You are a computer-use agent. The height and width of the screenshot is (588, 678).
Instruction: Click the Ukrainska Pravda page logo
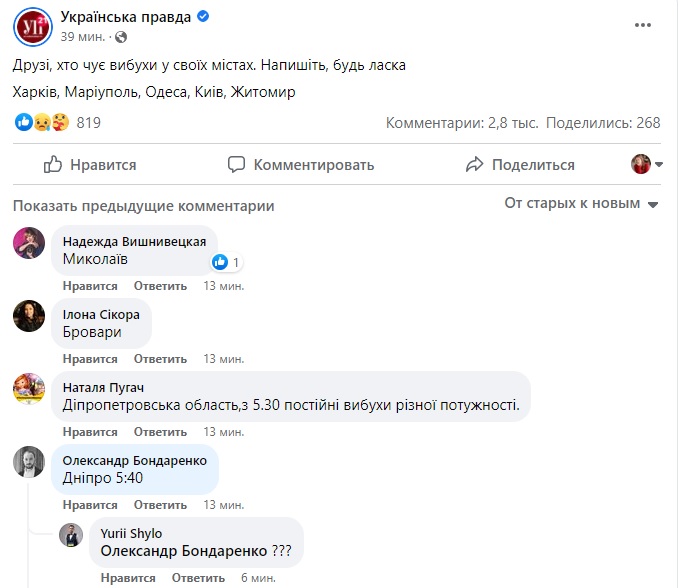(31, 25)
